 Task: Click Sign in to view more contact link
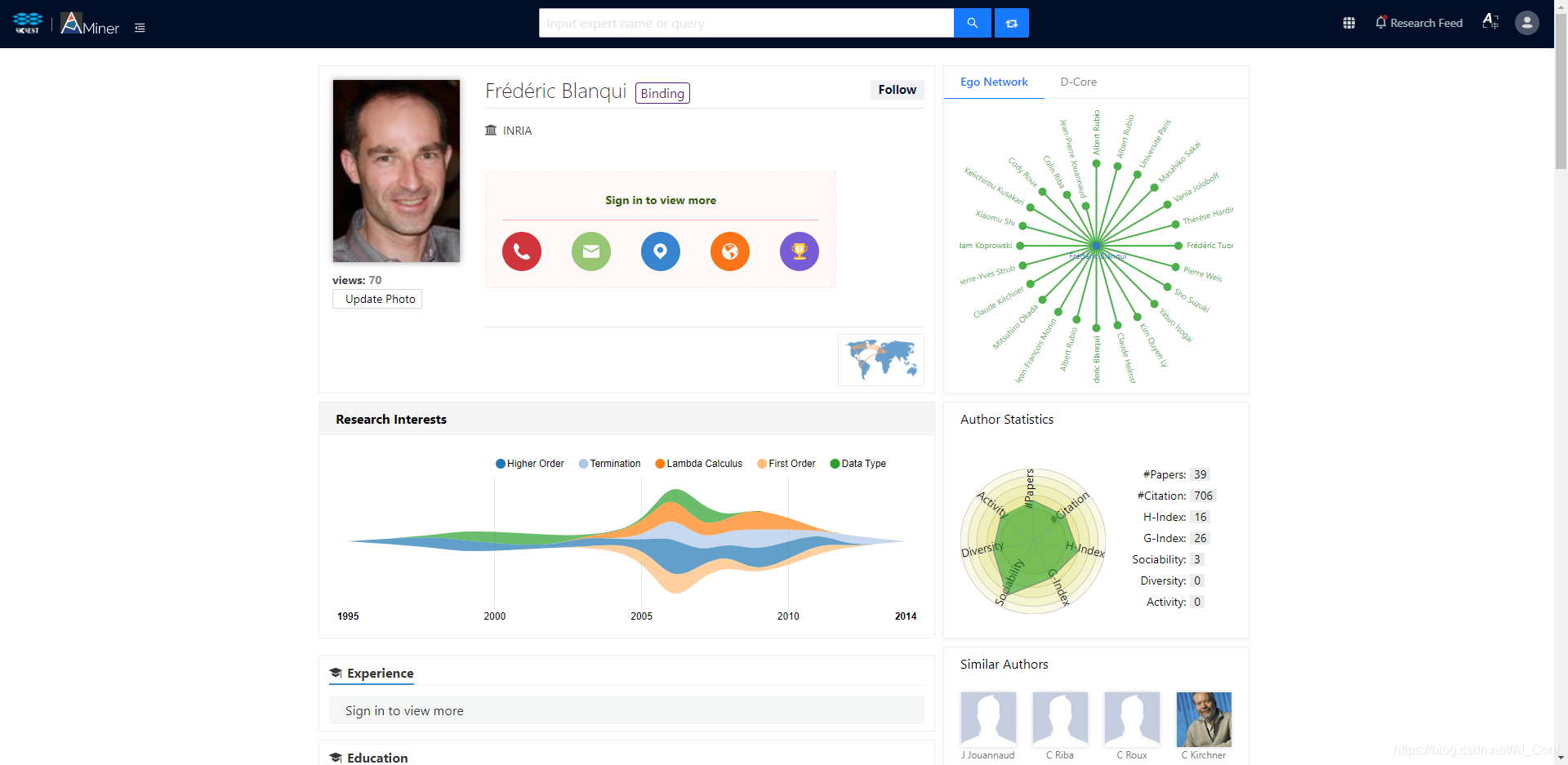(661, 200)
